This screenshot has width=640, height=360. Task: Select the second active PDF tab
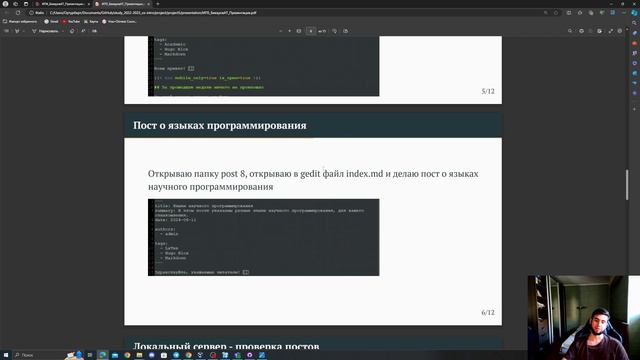click(x=122, y=4)
